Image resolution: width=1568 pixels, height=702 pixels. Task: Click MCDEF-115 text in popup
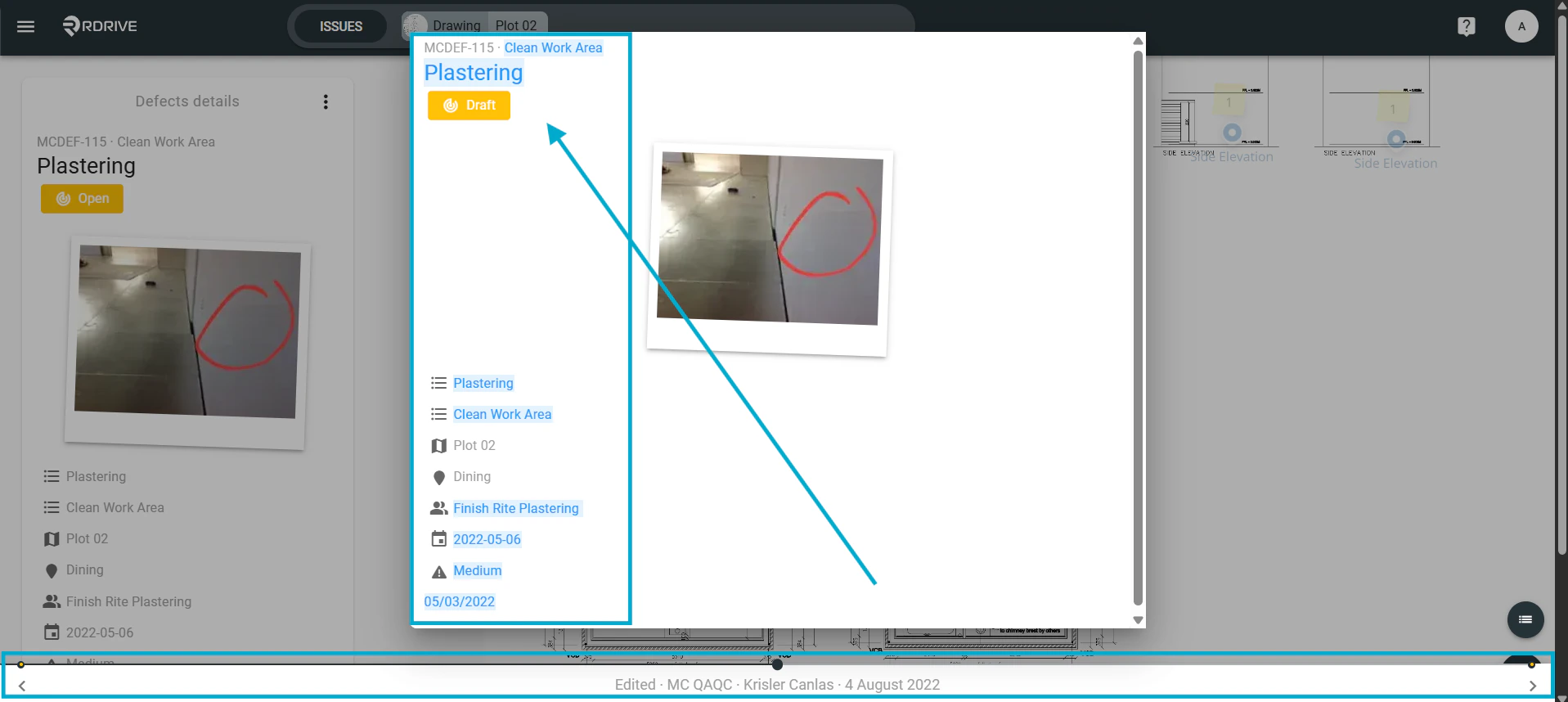pos(459,47)
